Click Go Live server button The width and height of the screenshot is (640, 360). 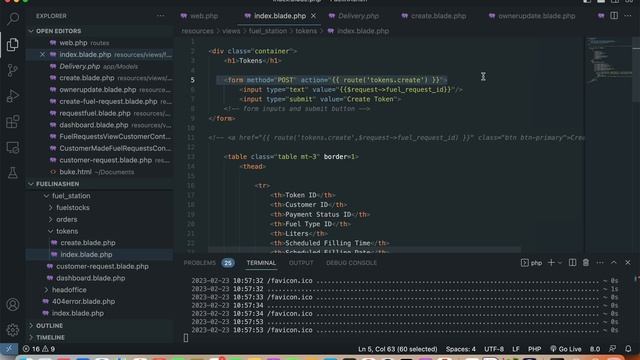coord(566,349)
